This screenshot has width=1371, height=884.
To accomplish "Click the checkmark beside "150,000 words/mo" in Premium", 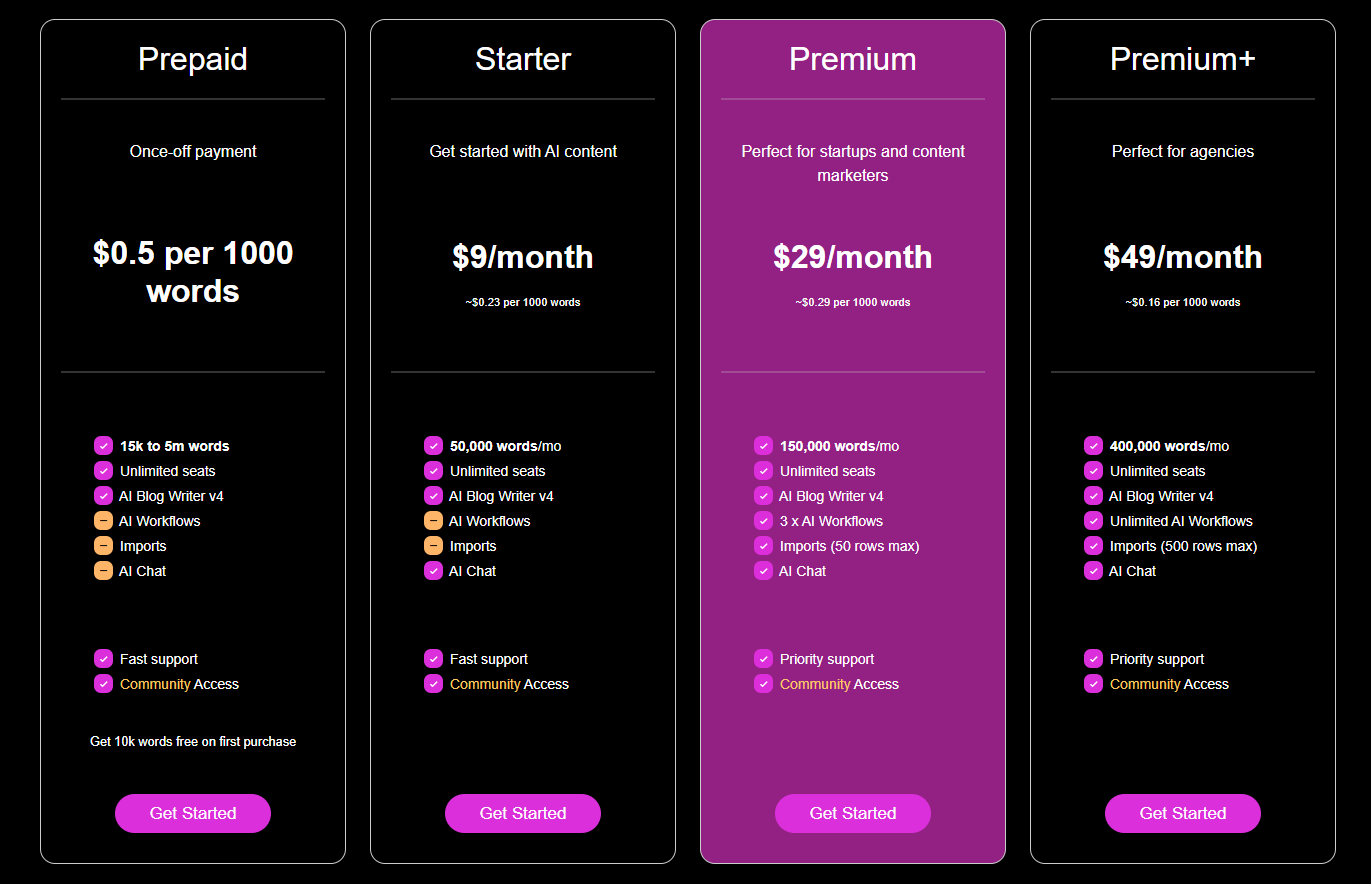I will (x=763, y=446).
